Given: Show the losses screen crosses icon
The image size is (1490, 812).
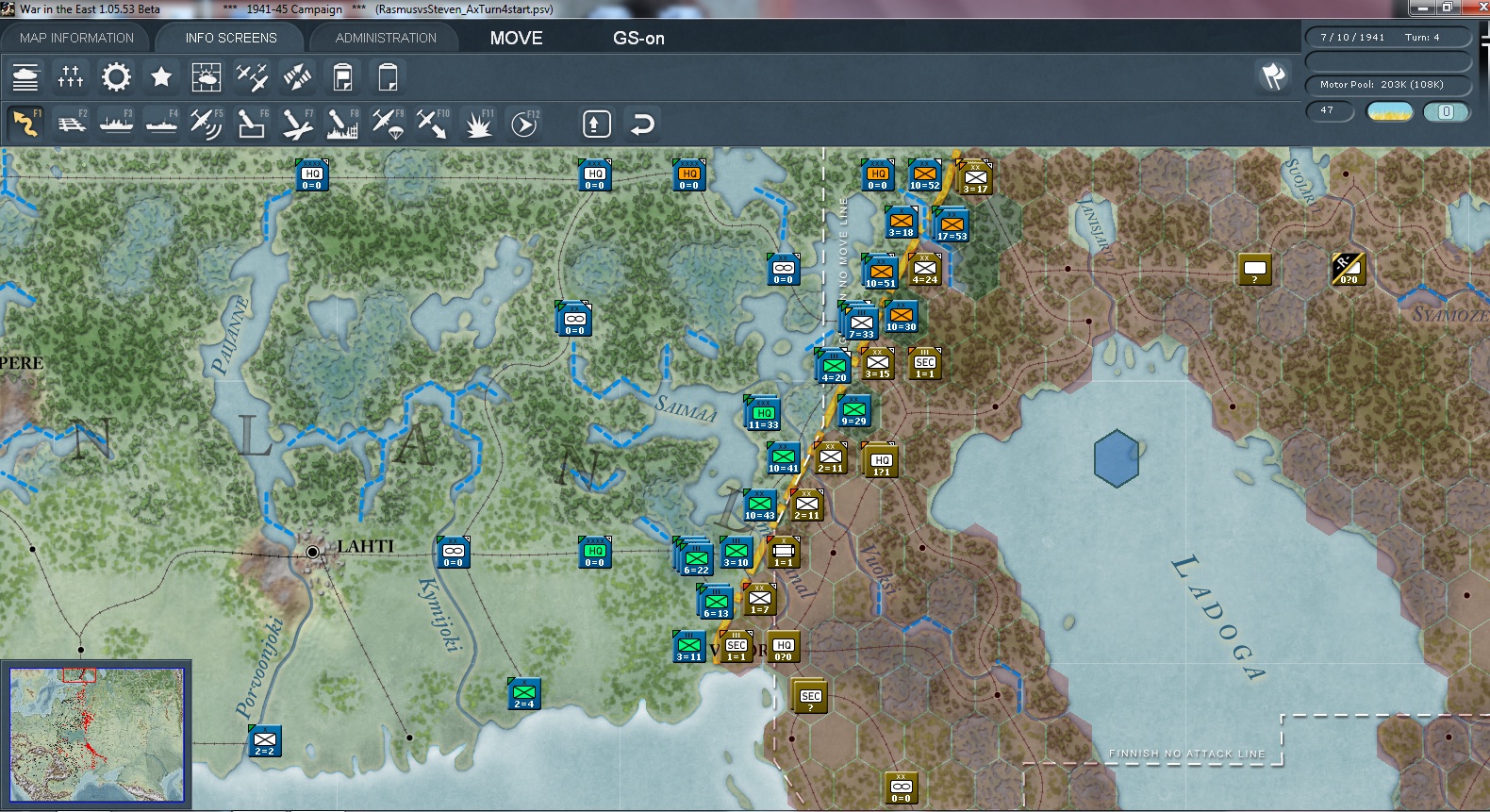Looking at the screenshot, I should (71, 76).
